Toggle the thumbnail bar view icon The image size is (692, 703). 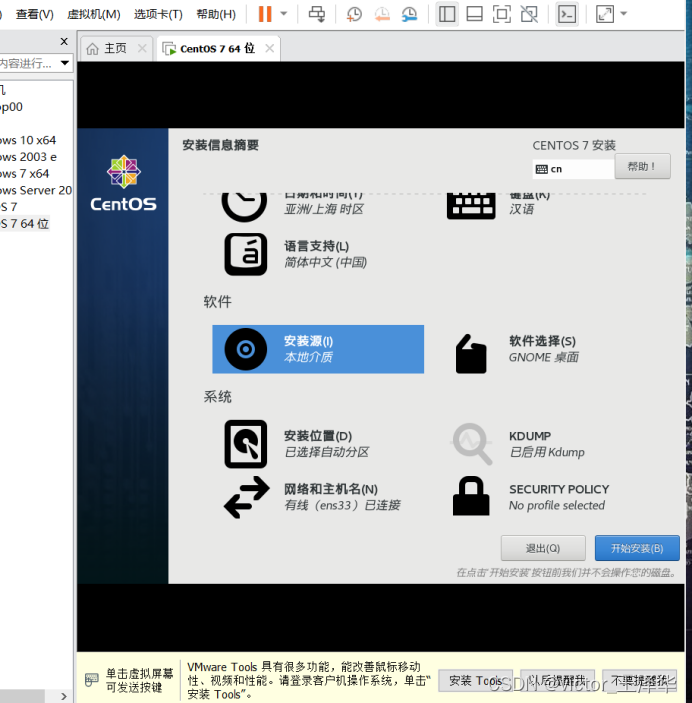(474, 14)
